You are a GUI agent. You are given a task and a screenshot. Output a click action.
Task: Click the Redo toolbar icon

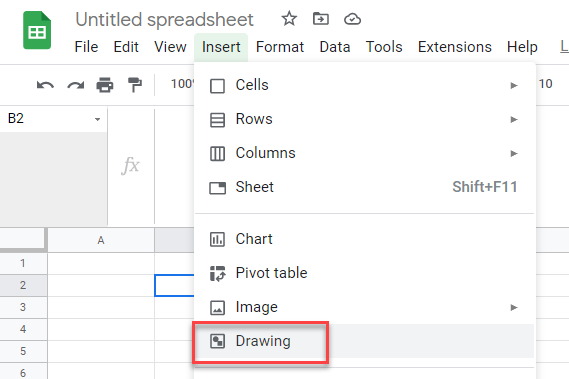point(75,85)
